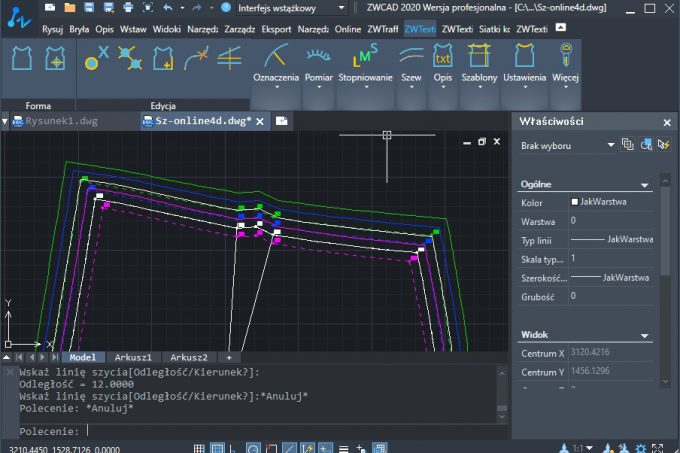Select the orange parallel lines tool in Edycja
The height and width of the screenshot is (453, 680).
point(229,58)
